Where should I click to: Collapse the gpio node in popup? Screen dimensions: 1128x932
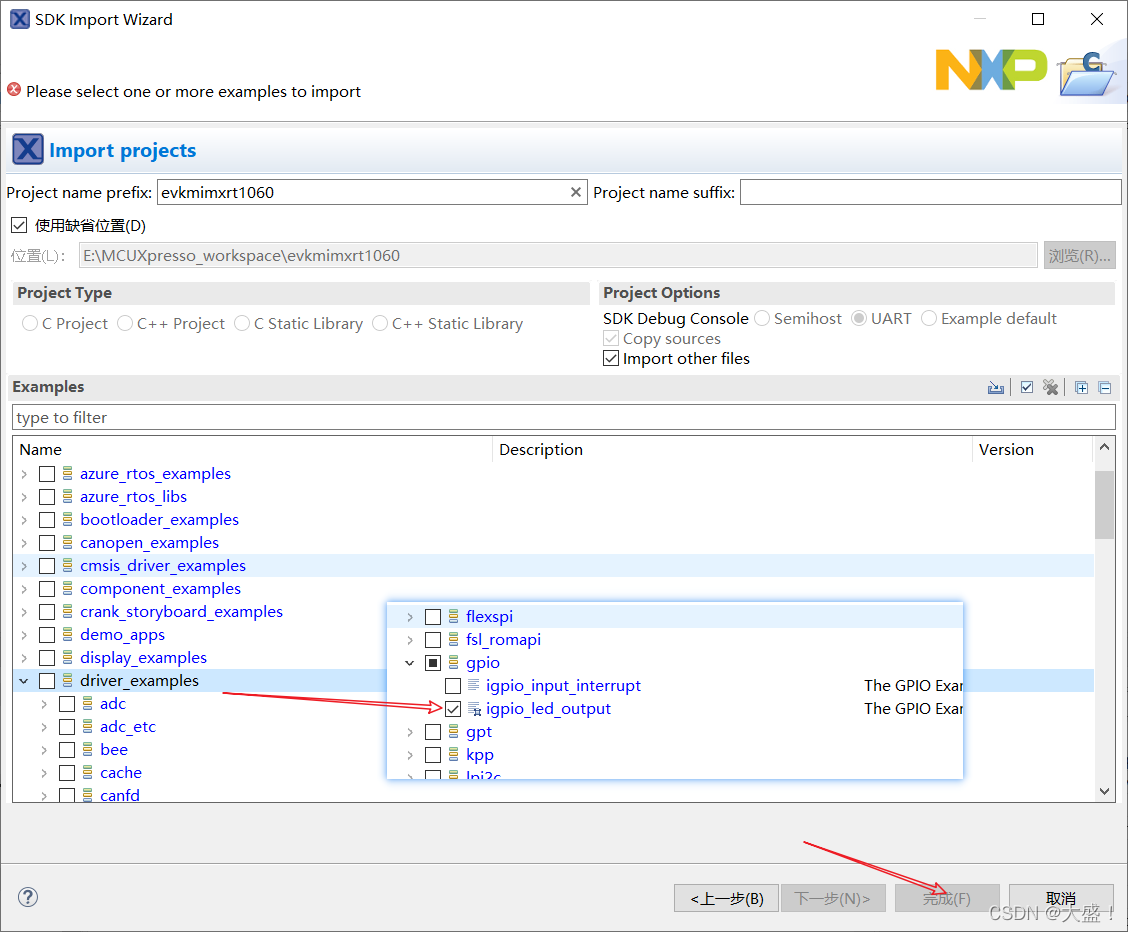tap(409, 662)
